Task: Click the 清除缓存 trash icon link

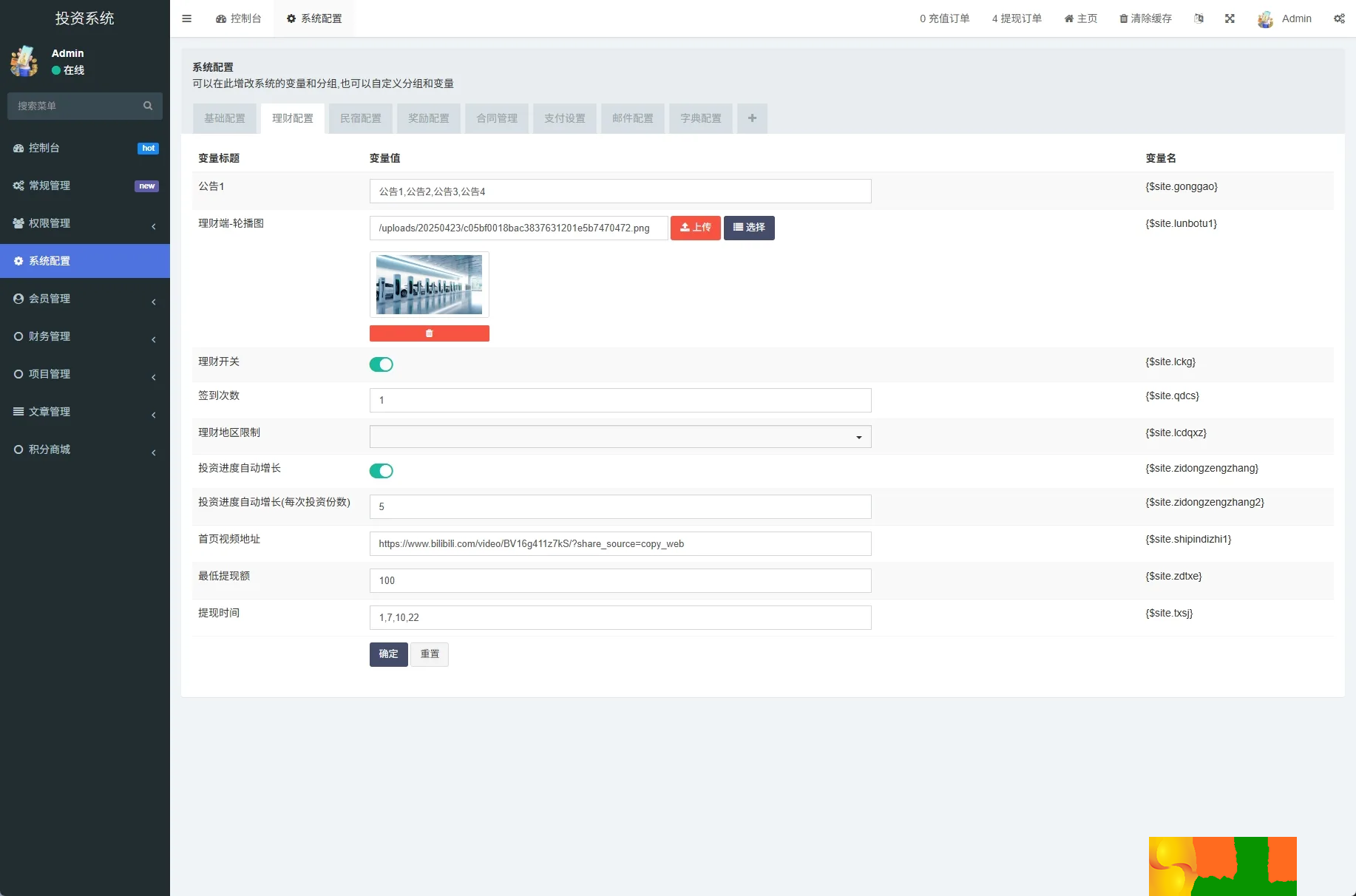Action: coord(1145,18)
